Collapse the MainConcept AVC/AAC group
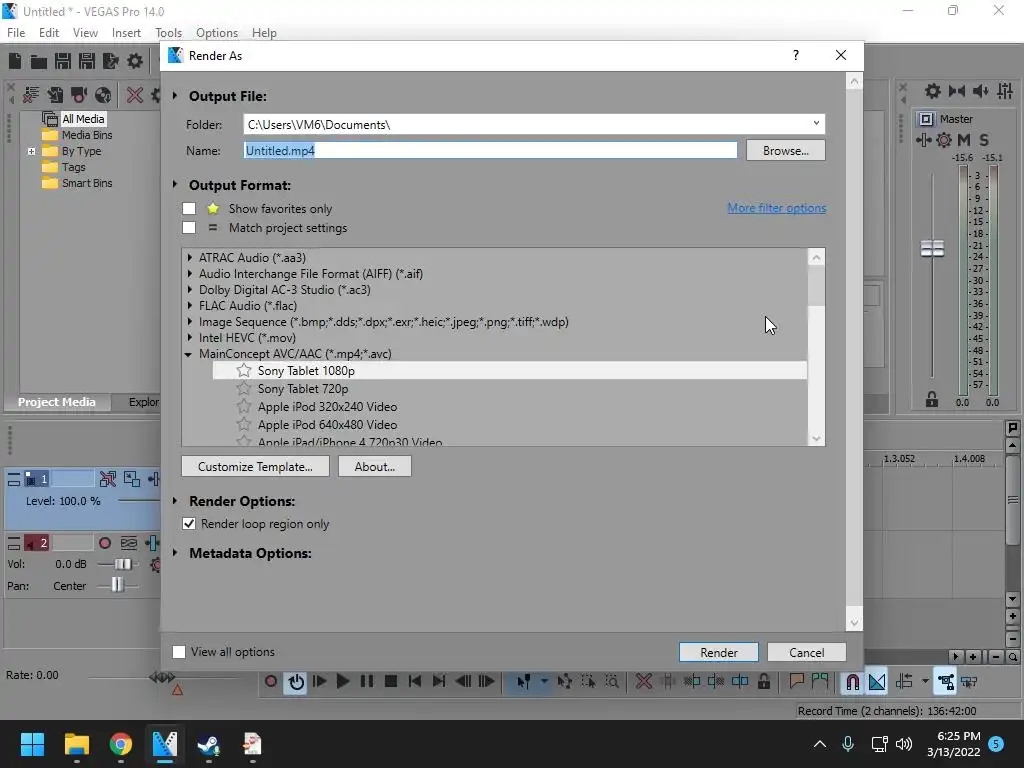Viewport: 1024px width, 768px height. [189, 354]
